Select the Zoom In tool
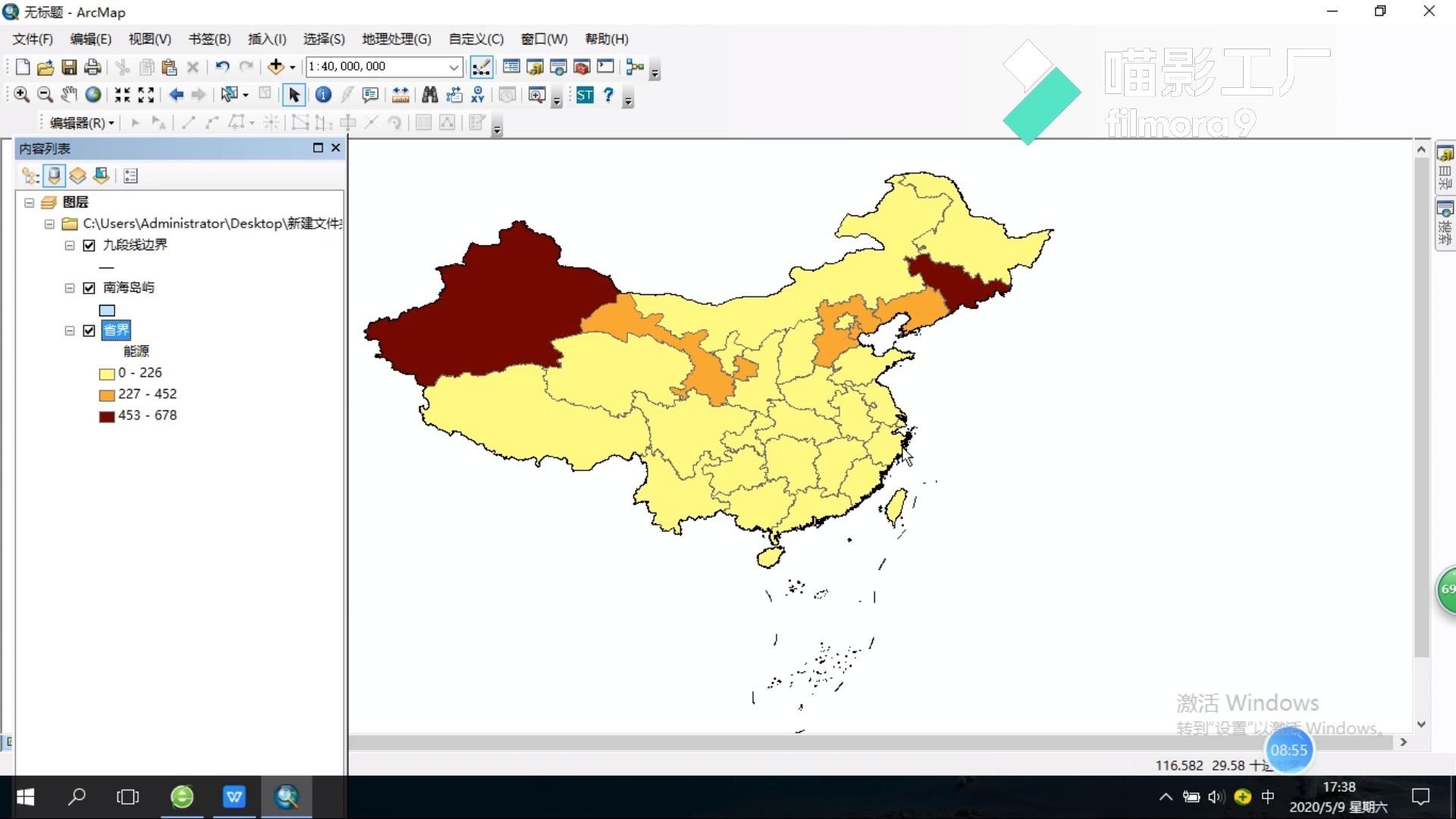Screen dimensions: 1456x819 21,95
